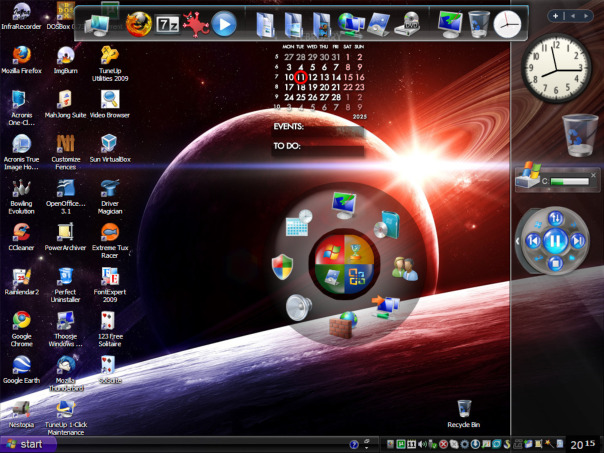The image size is (604, 453).
Task: Click the speaker icon in circular launcher
Action: (x=299, y=306)
